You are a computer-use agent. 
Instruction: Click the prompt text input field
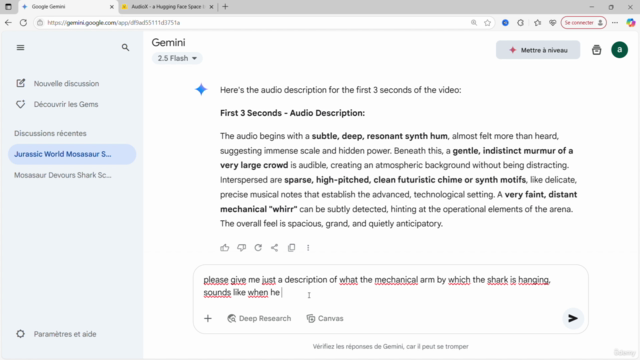pos(391,286)
